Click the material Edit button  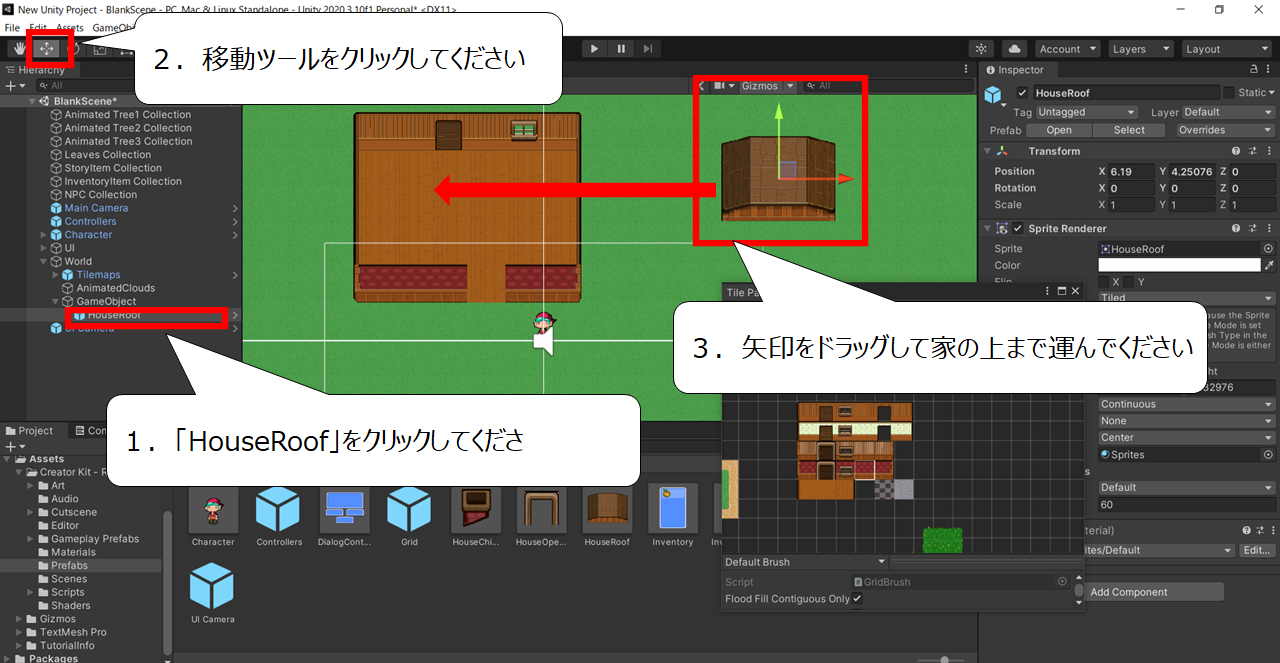1257,550
